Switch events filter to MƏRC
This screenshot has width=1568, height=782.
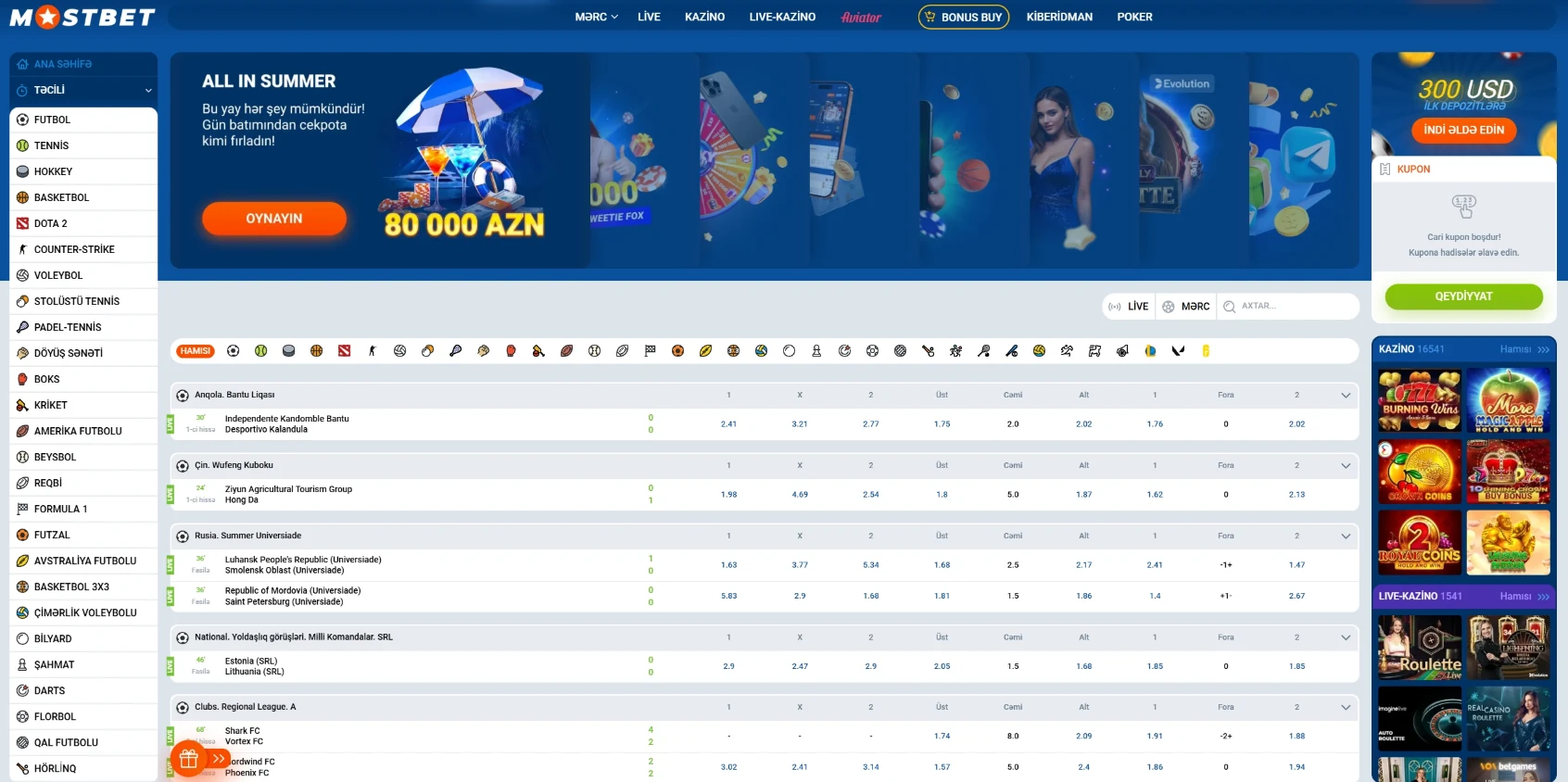(x=1185, y=307)
